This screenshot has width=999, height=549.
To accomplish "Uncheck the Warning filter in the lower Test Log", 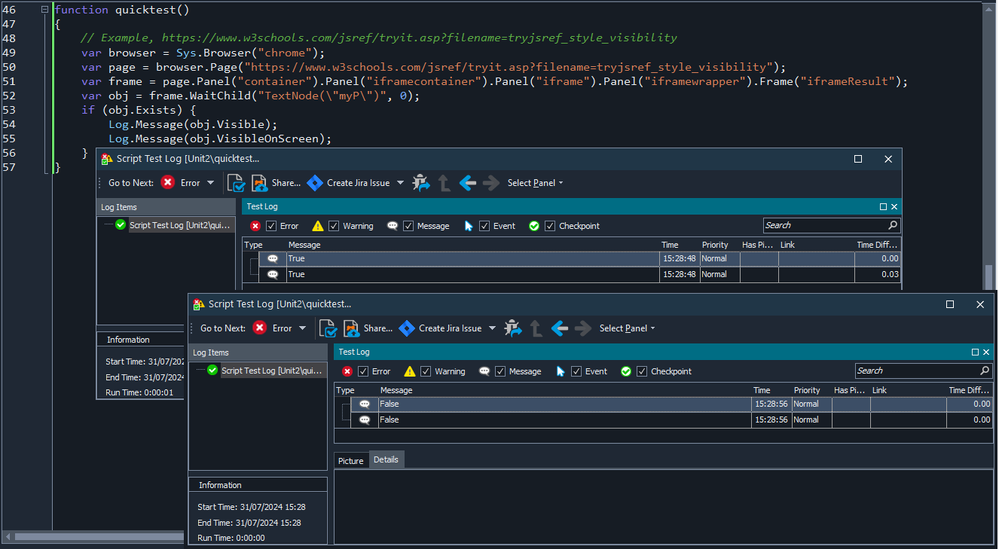I will click(426, 371).
